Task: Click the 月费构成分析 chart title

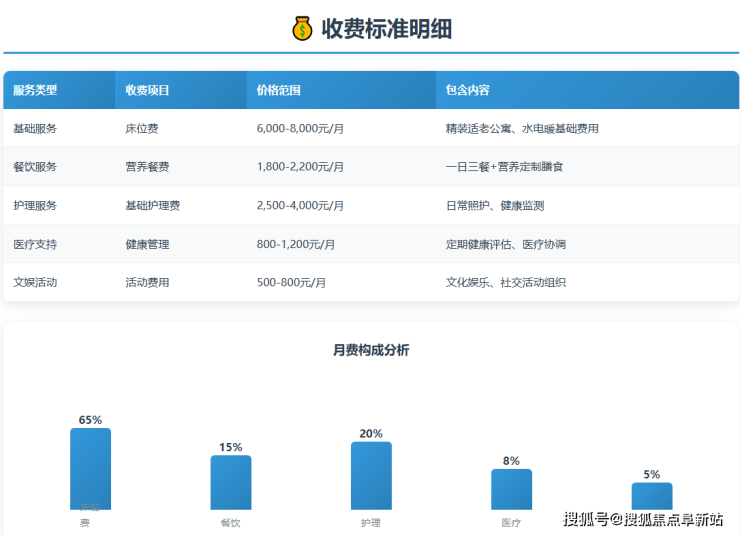Action: pos(370,350)
